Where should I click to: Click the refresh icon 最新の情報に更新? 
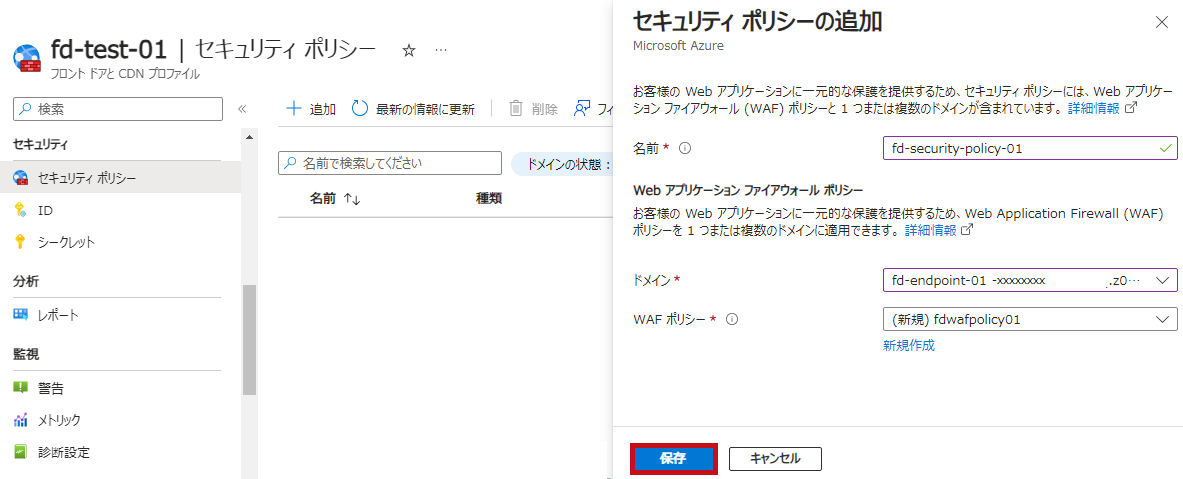pos(361,109)
